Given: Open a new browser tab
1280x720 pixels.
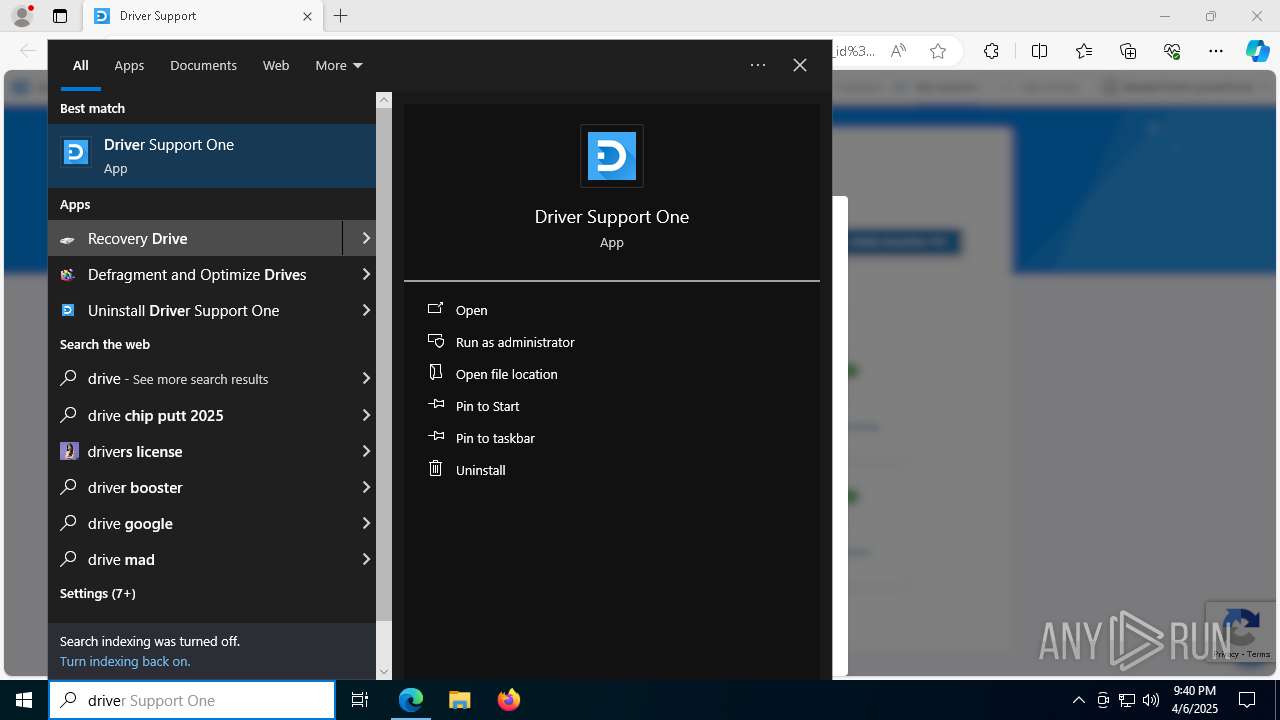Looking at the screenshot, I should tap(341, 16).
